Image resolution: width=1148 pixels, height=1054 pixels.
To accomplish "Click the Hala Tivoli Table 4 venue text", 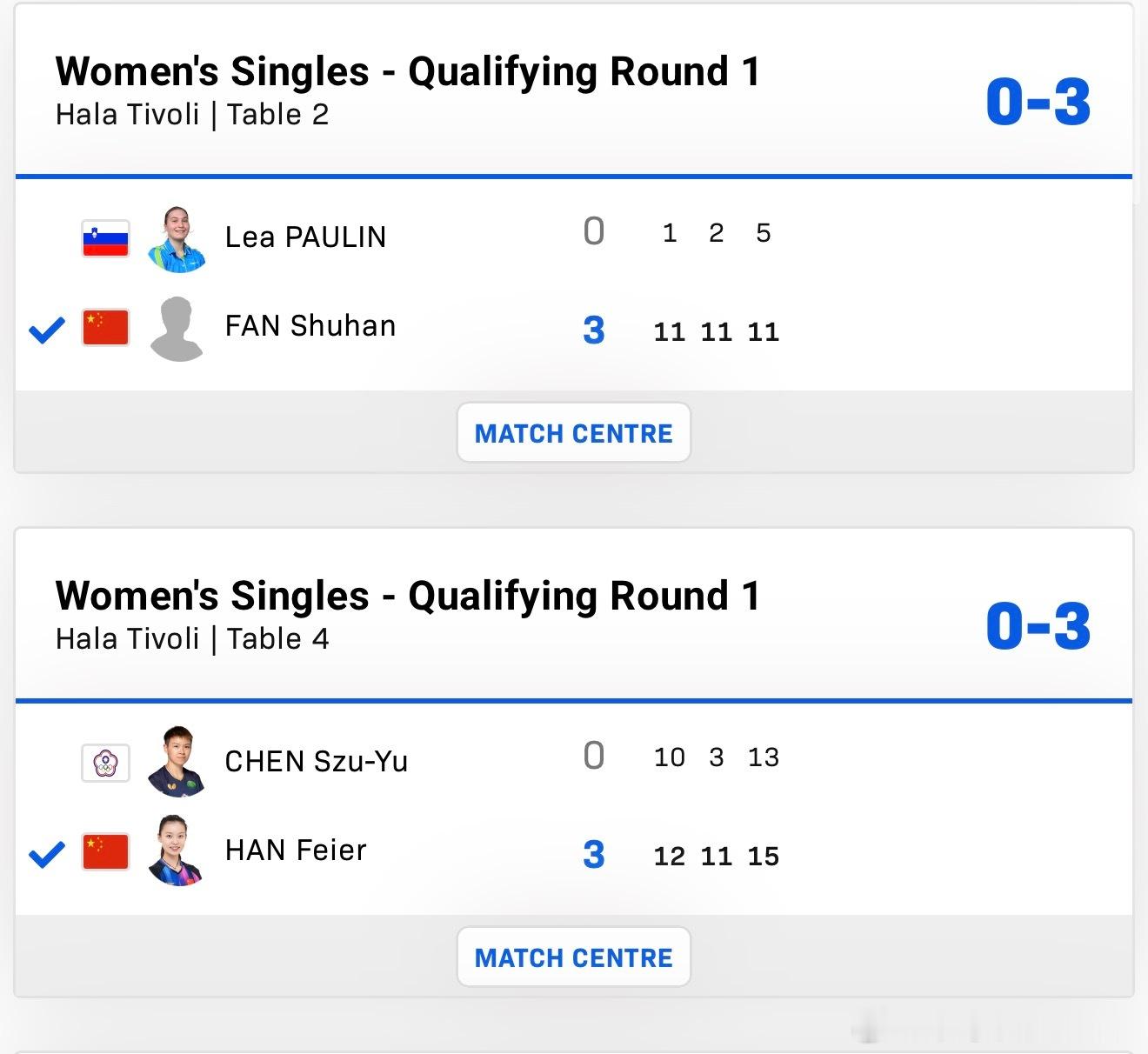I will [192, 639].
